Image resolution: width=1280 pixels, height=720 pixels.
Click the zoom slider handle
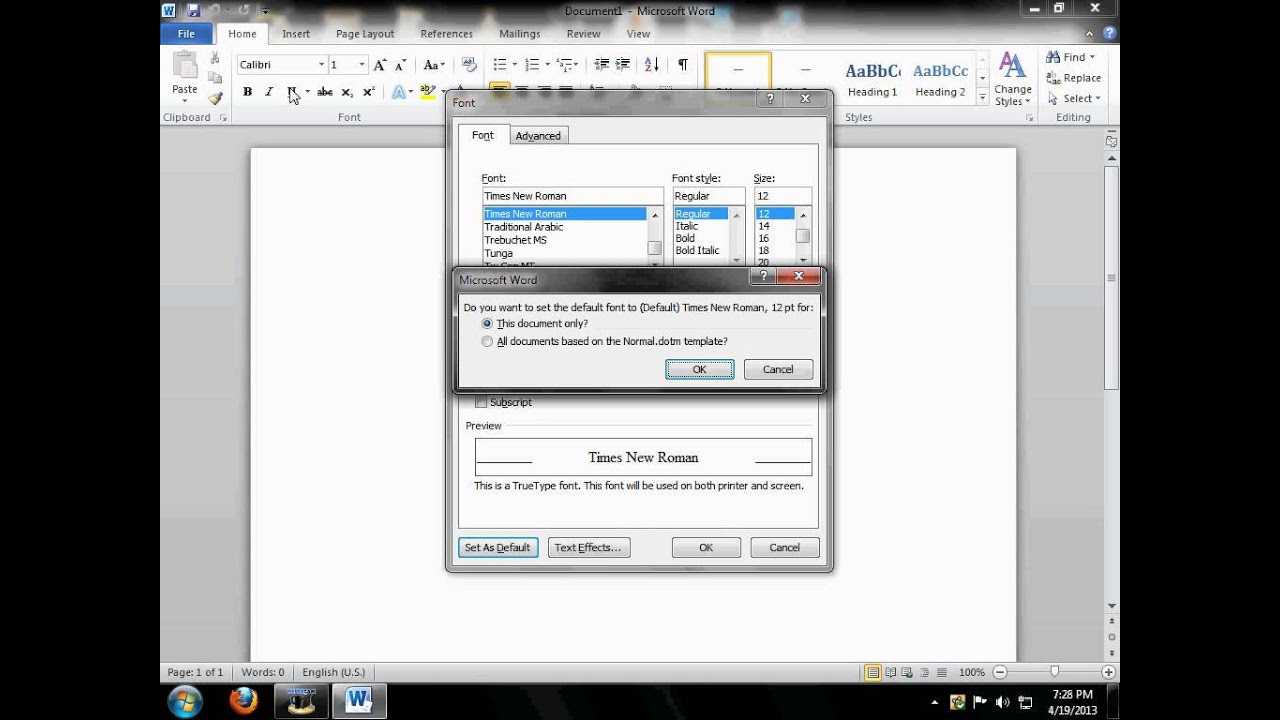(1054, 672)
